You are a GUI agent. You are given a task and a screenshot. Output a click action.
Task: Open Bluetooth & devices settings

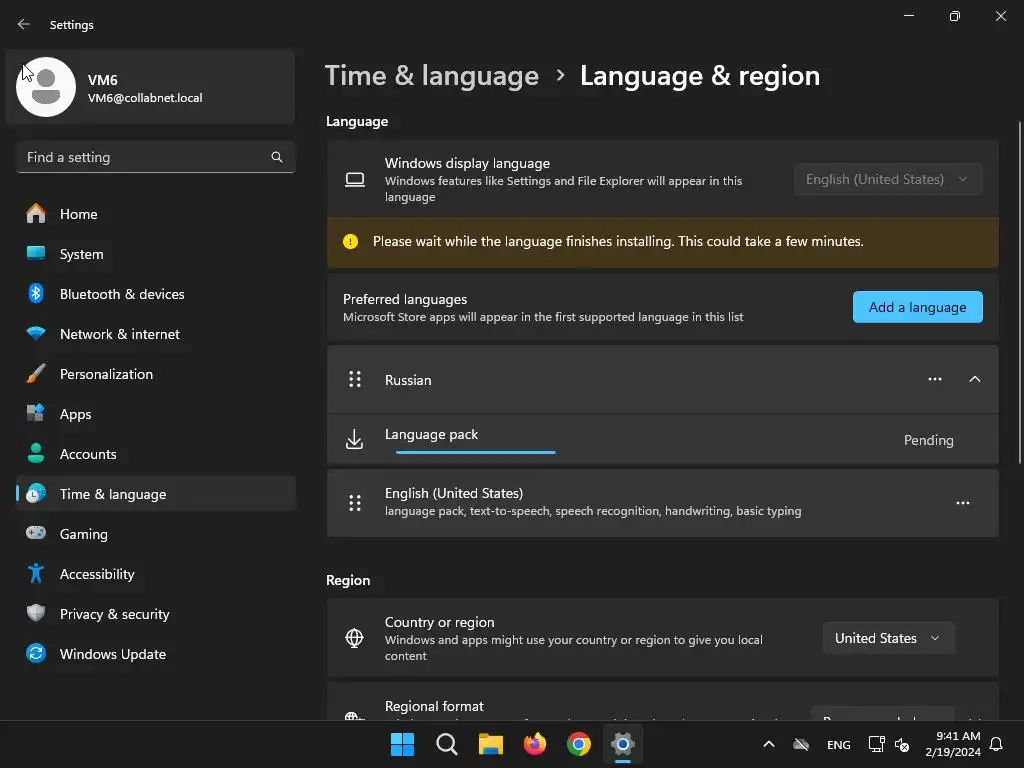coord(155,294)
